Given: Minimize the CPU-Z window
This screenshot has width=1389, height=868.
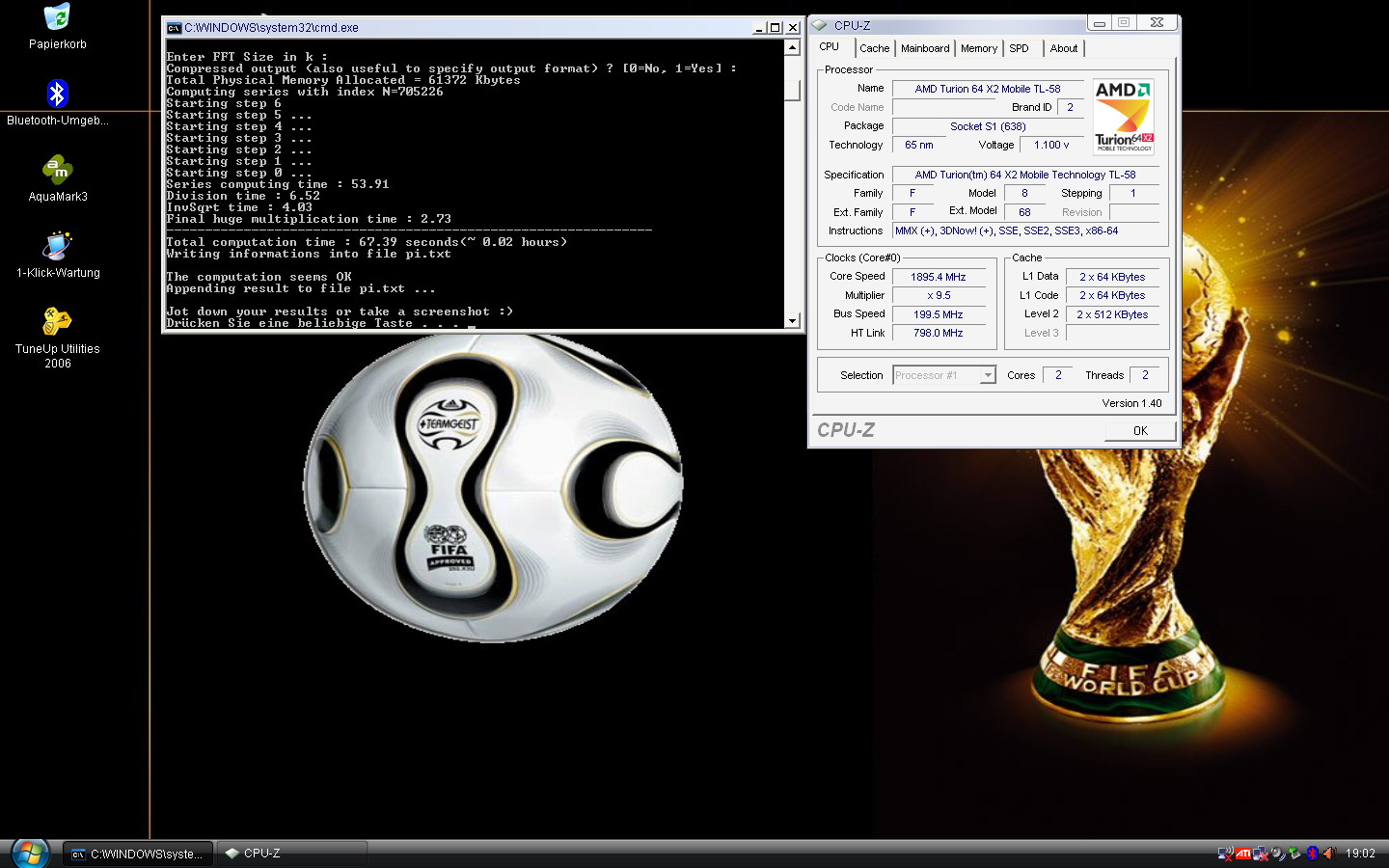Looking at the screenshot, I should [x=1100, y=22].
